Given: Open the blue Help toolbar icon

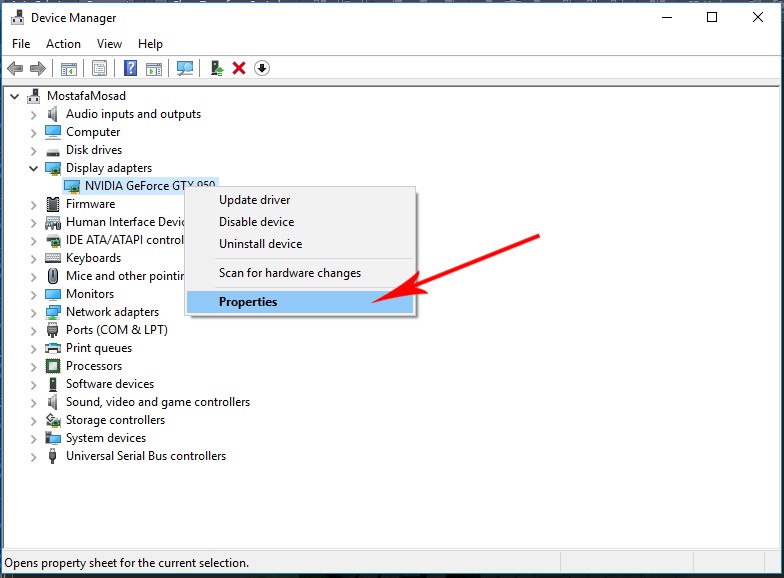Looking at the screenshot, I should (x=130, y=68).
